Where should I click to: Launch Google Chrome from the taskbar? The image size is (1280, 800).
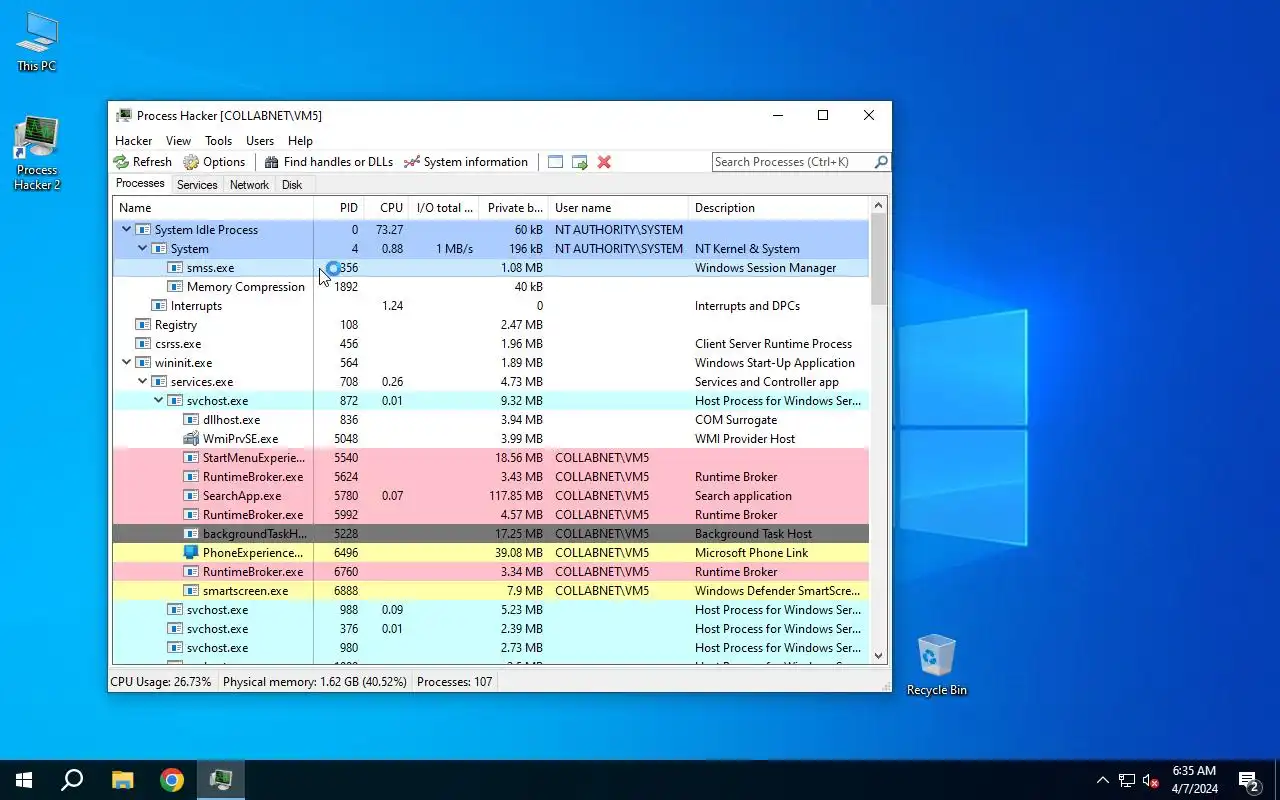pyautogui.click(x=172, y=780)
